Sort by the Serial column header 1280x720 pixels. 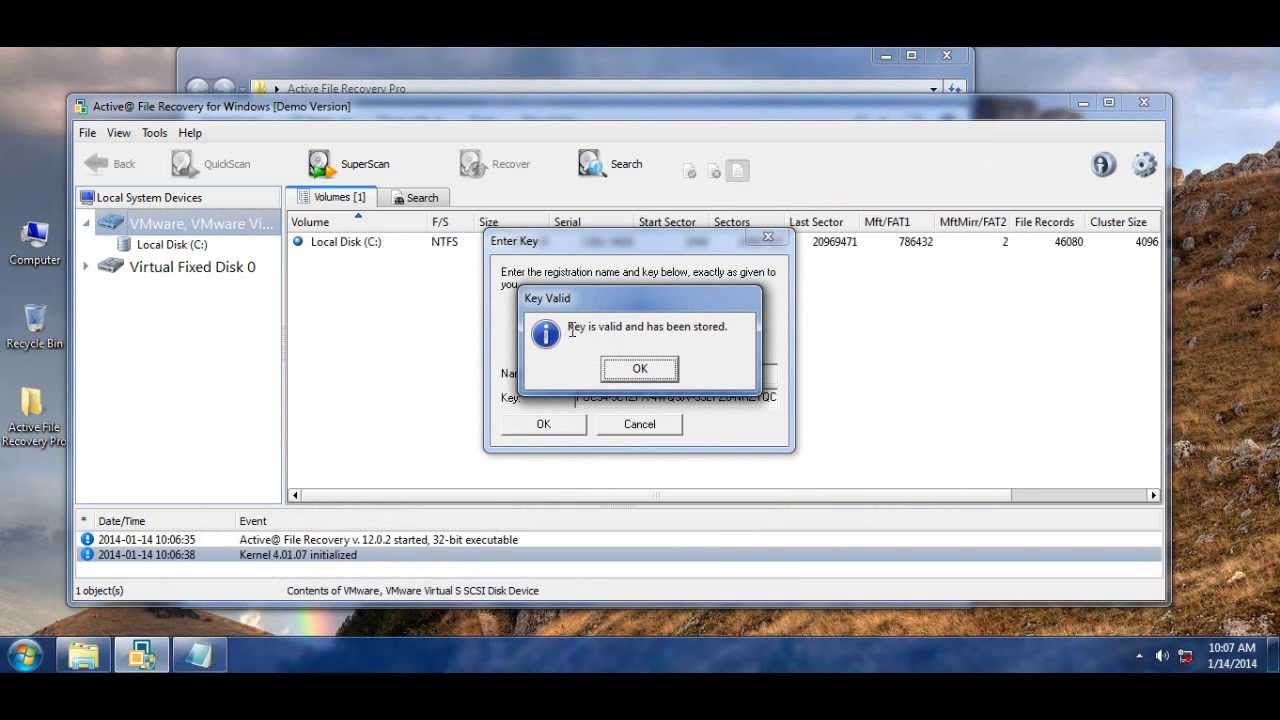click(x=567, y=222)
